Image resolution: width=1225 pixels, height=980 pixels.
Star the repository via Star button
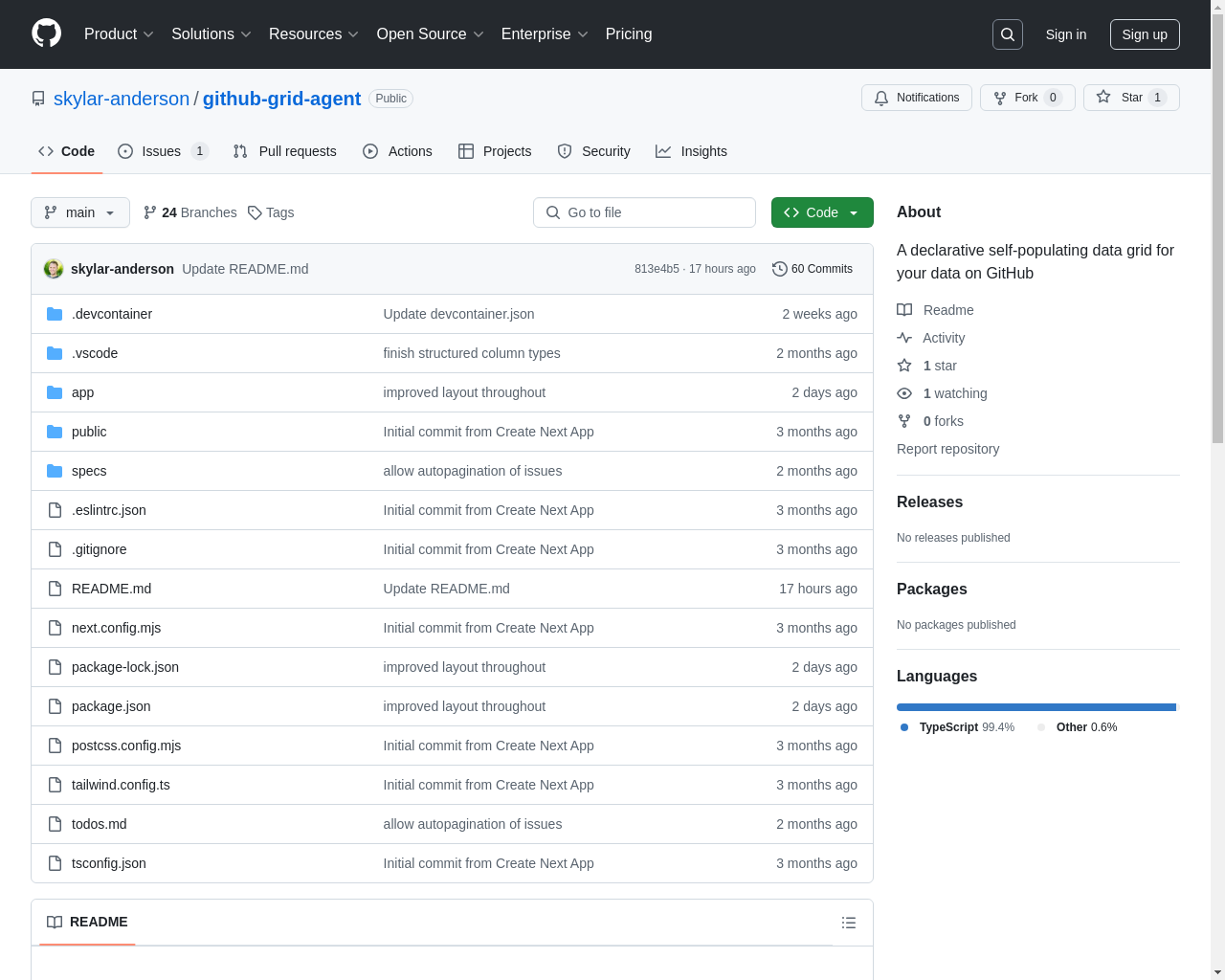point(1131,98)
